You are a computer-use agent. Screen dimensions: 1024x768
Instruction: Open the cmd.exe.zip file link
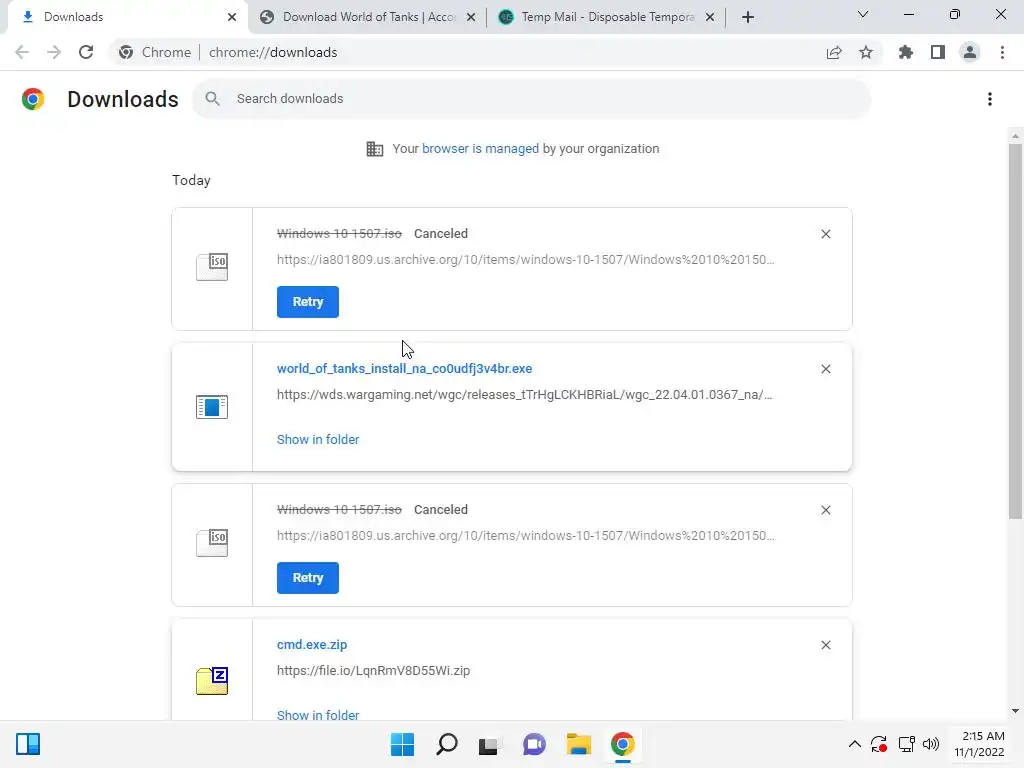point(312,645)
